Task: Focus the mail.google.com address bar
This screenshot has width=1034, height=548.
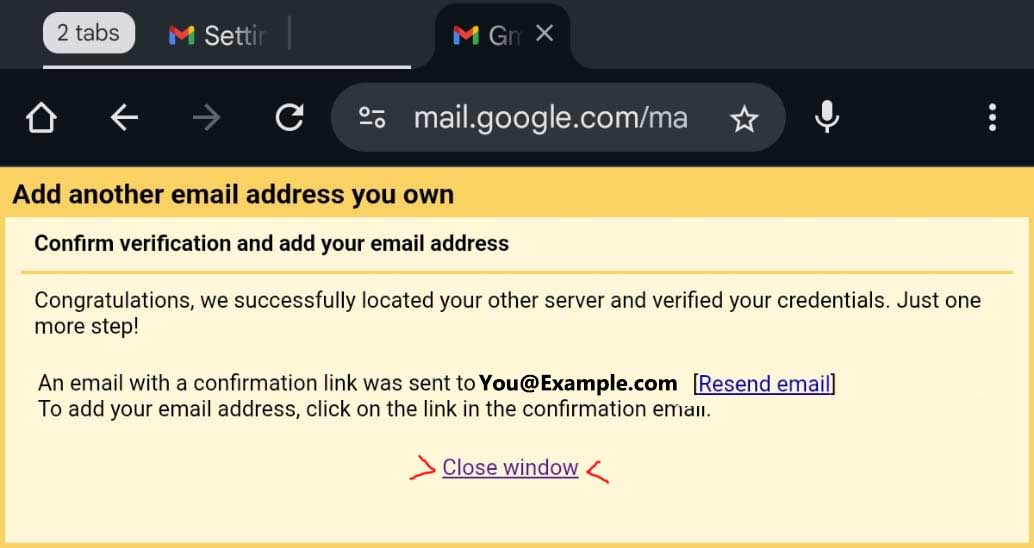Action: click(550, 119)
